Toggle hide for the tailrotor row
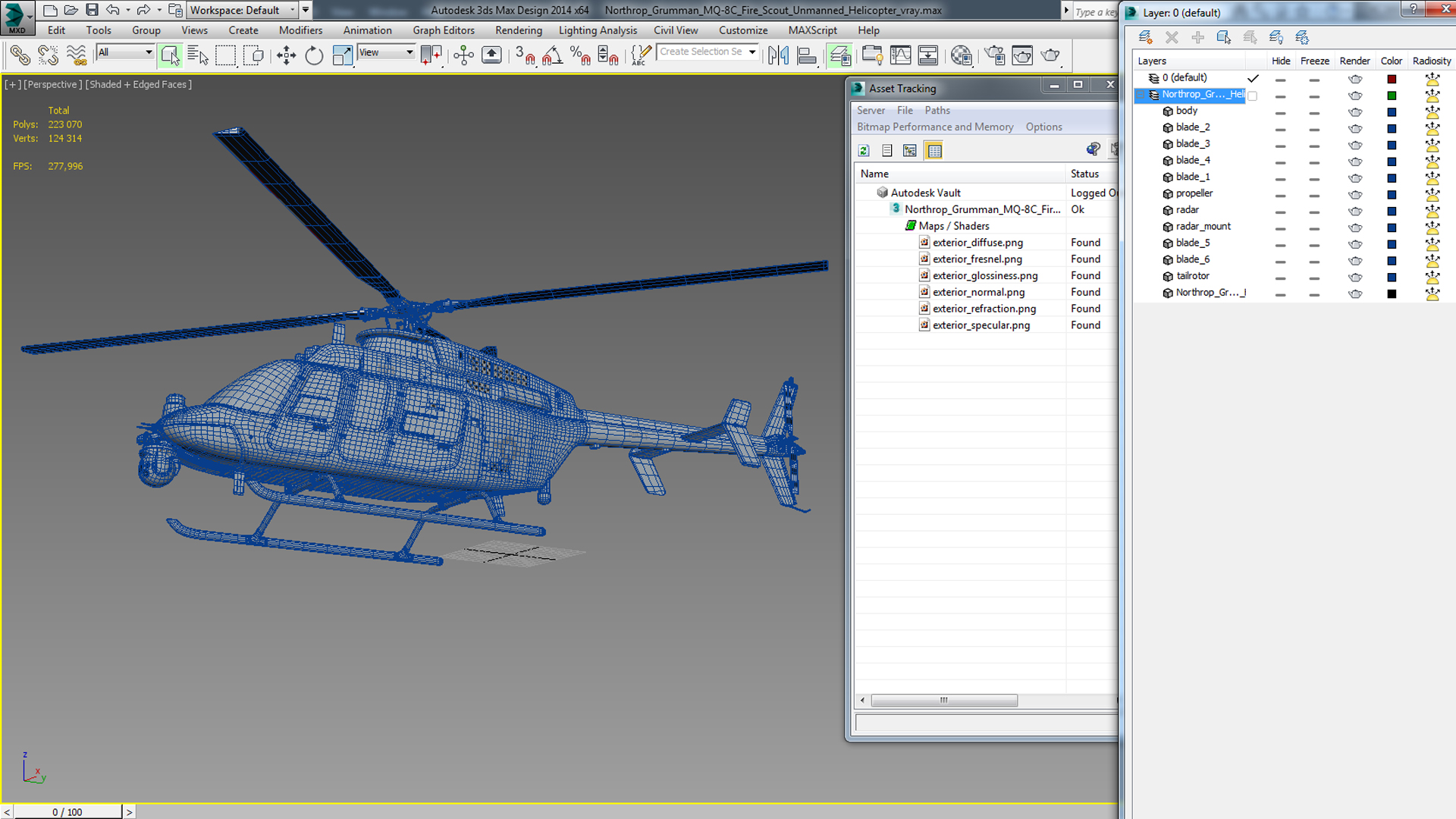Image resolution: width=1456 pixels, height=819 pixels. (1280, 277)
